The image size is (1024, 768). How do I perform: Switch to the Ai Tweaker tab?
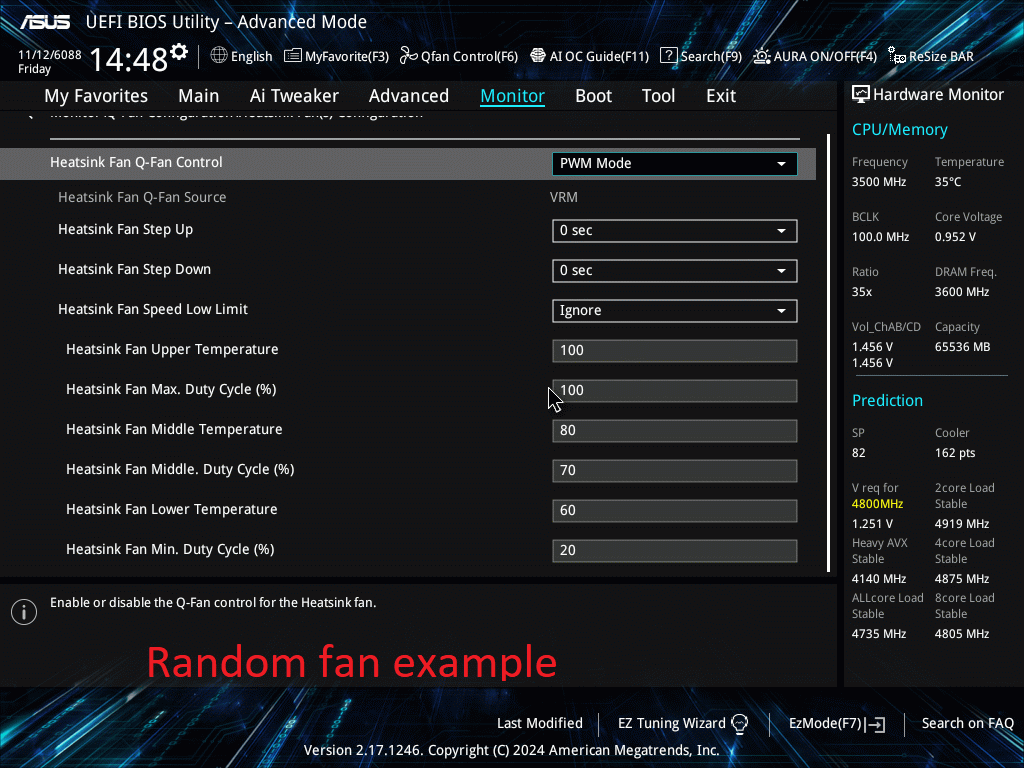point(294,96)
